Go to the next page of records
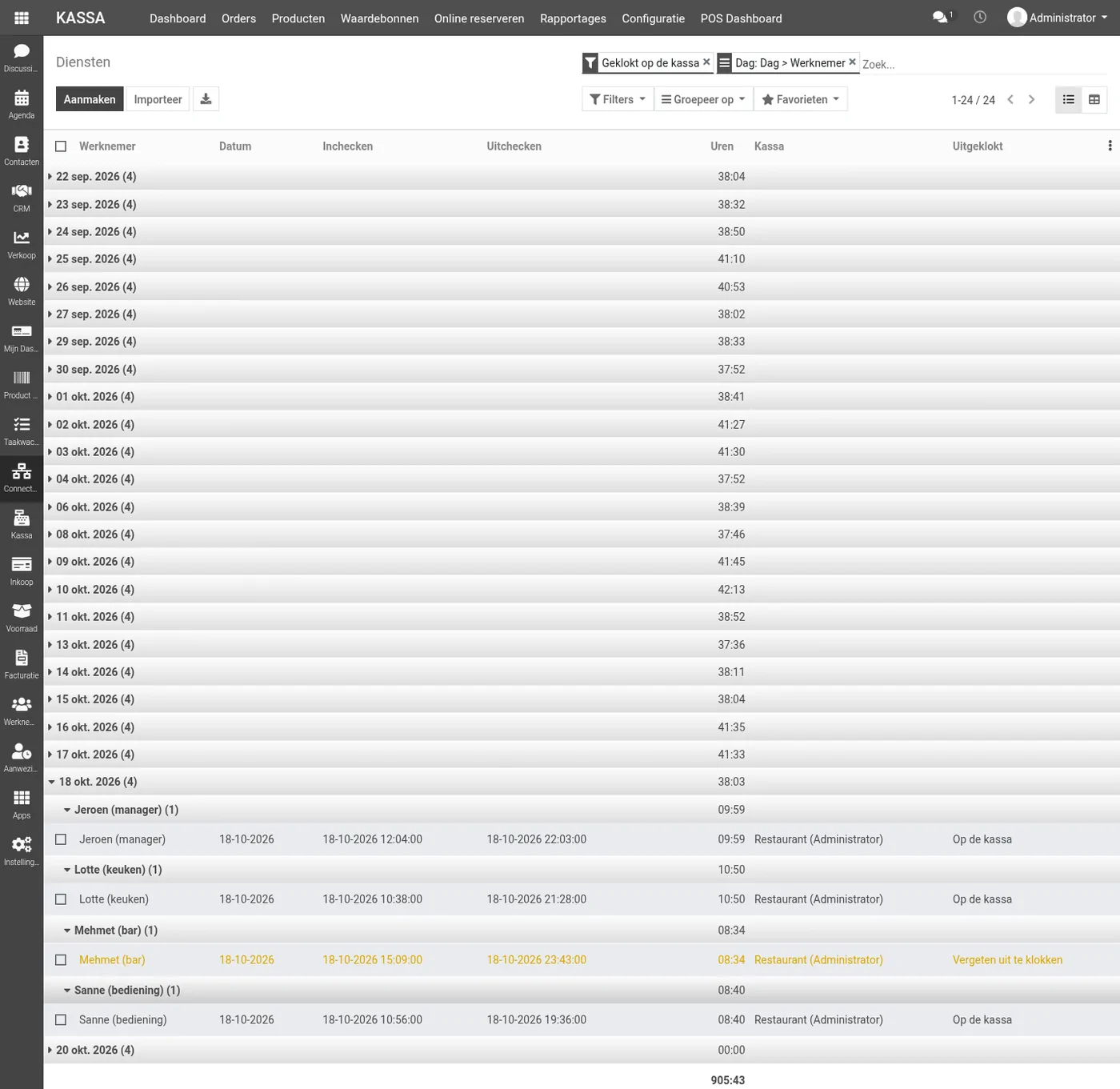The width and height of the screenshot is (1120, 1089). (1031, 99)
